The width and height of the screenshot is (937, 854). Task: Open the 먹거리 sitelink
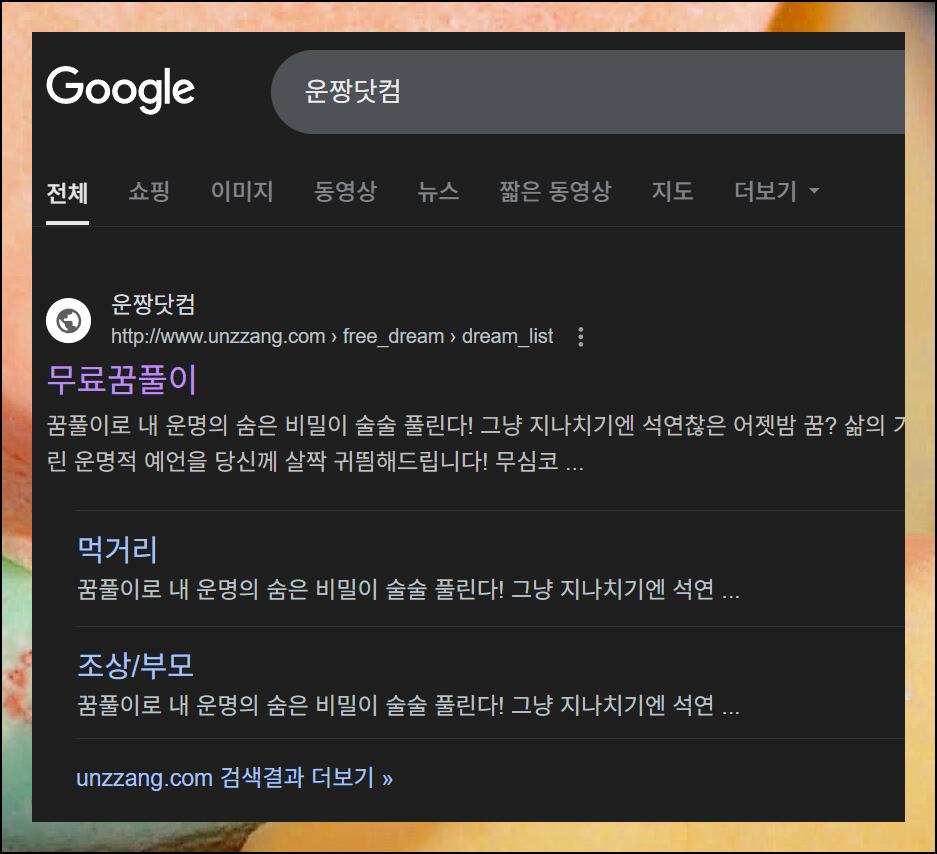(117, 549)
